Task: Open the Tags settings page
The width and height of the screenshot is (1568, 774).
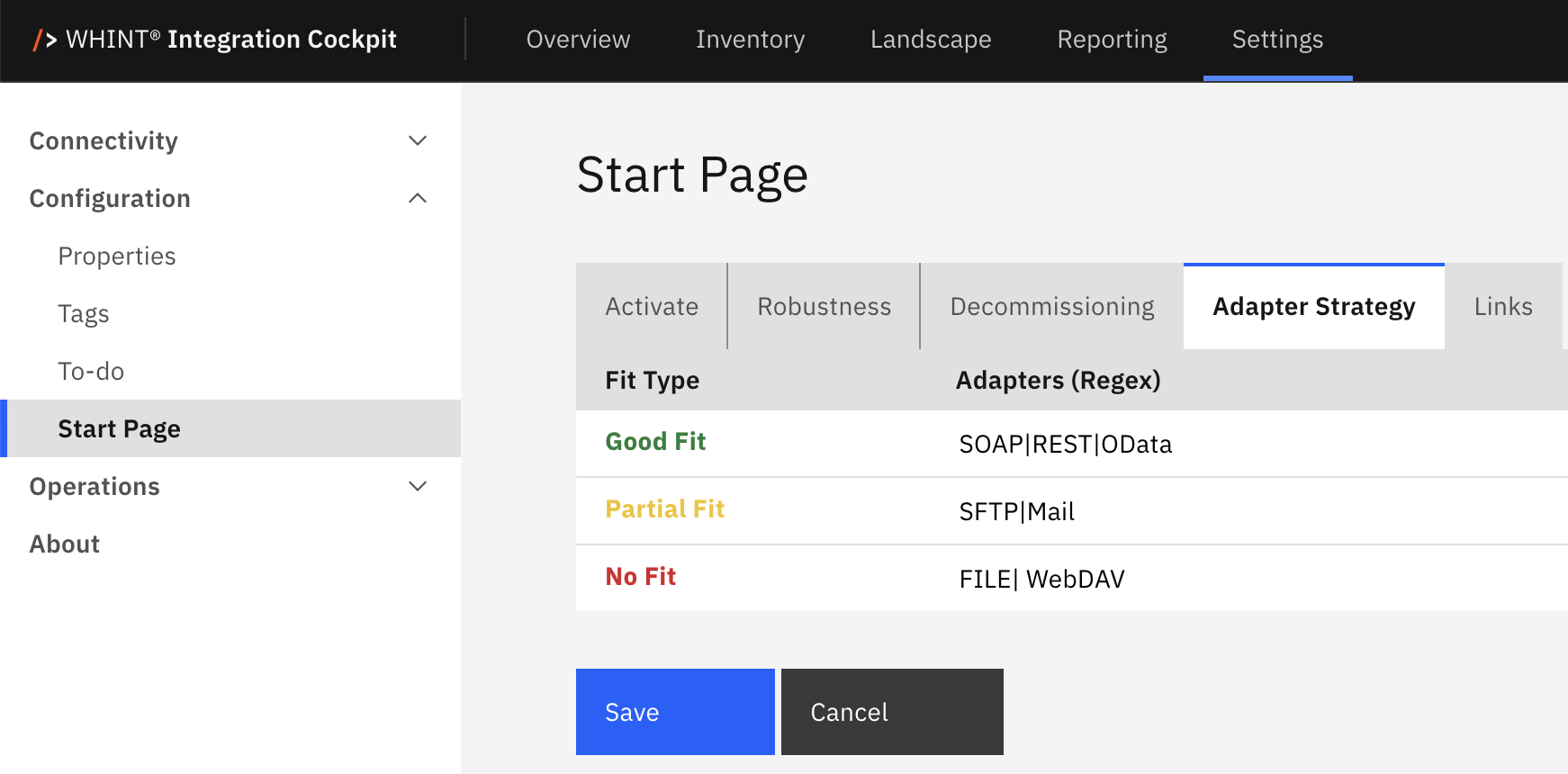Action: pyautogui.click(x=84, y=313)
